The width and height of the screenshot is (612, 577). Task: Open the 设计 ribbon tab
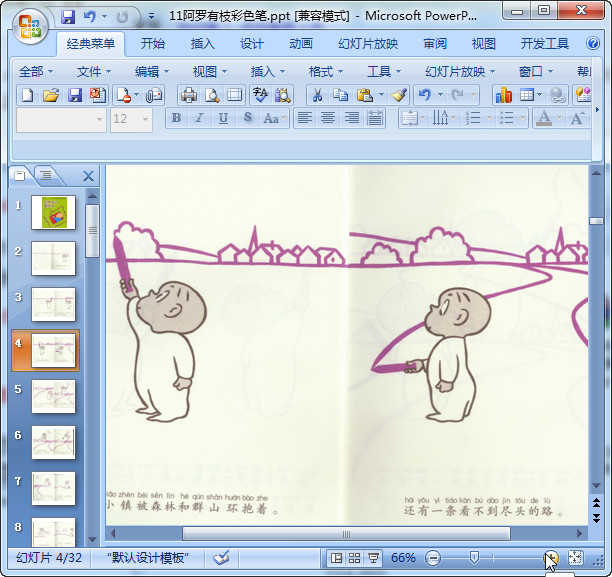(252, 43)
